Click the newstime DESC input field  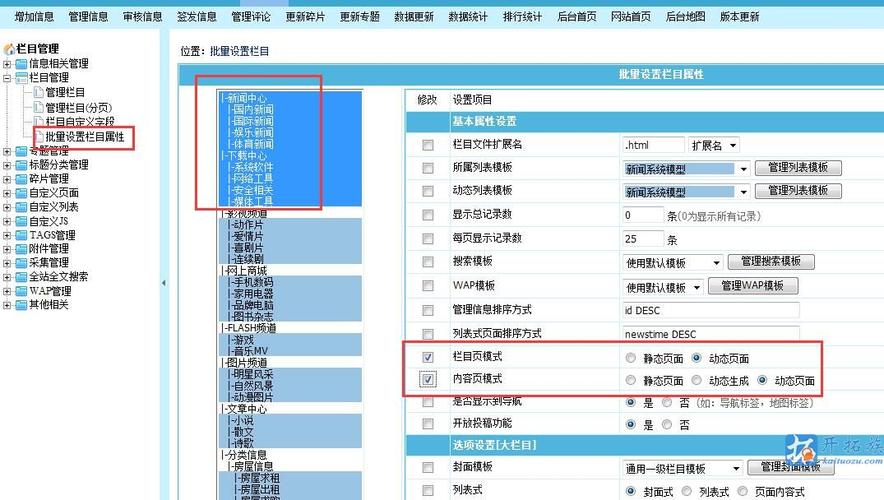coord(710,334)
